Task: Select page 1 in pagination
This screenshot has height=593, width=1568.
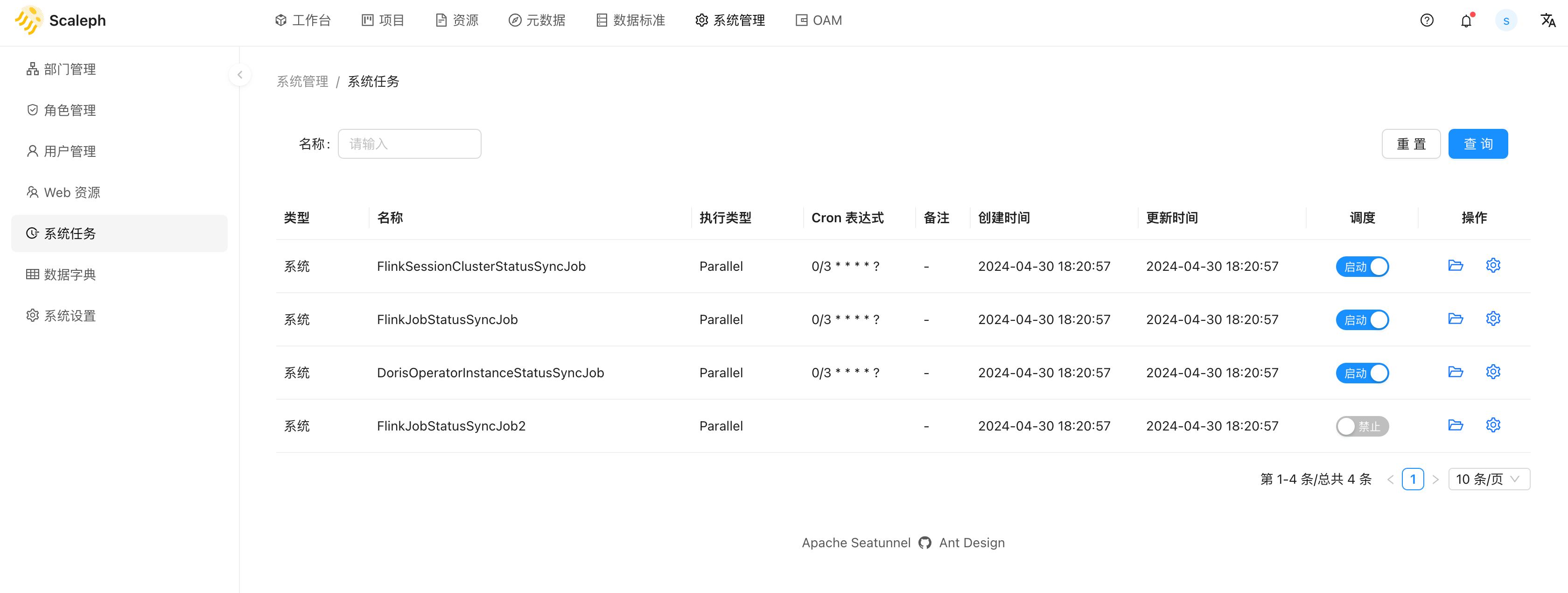Action: click(1413, 480)
